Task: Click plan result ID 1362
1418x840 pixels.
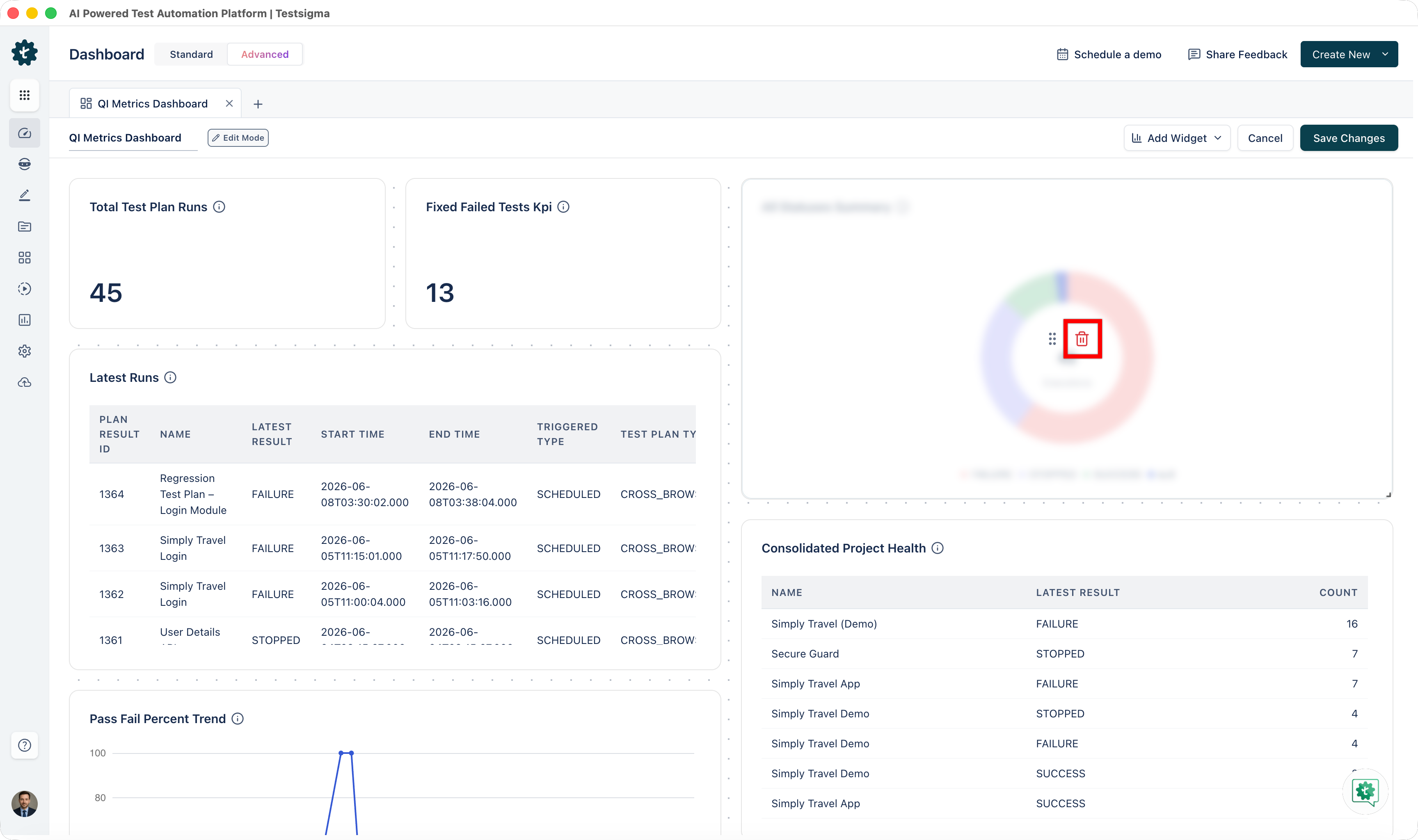Action: click(112, 594)
